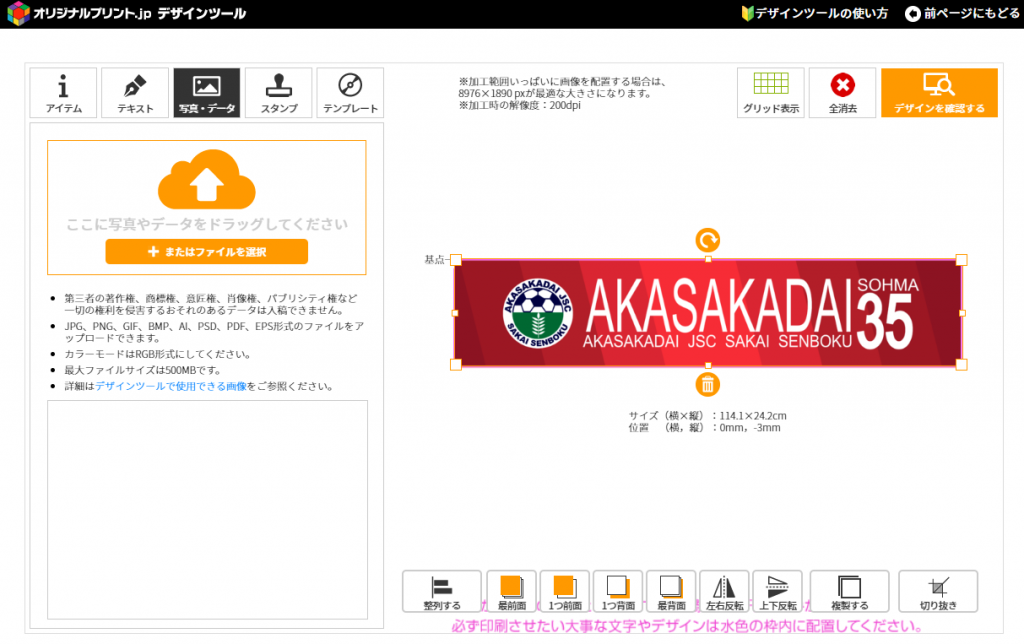Viewport: 1024px width, 644px height.
Task: Click 切り抜き crop tool
Action: [938, 592]
